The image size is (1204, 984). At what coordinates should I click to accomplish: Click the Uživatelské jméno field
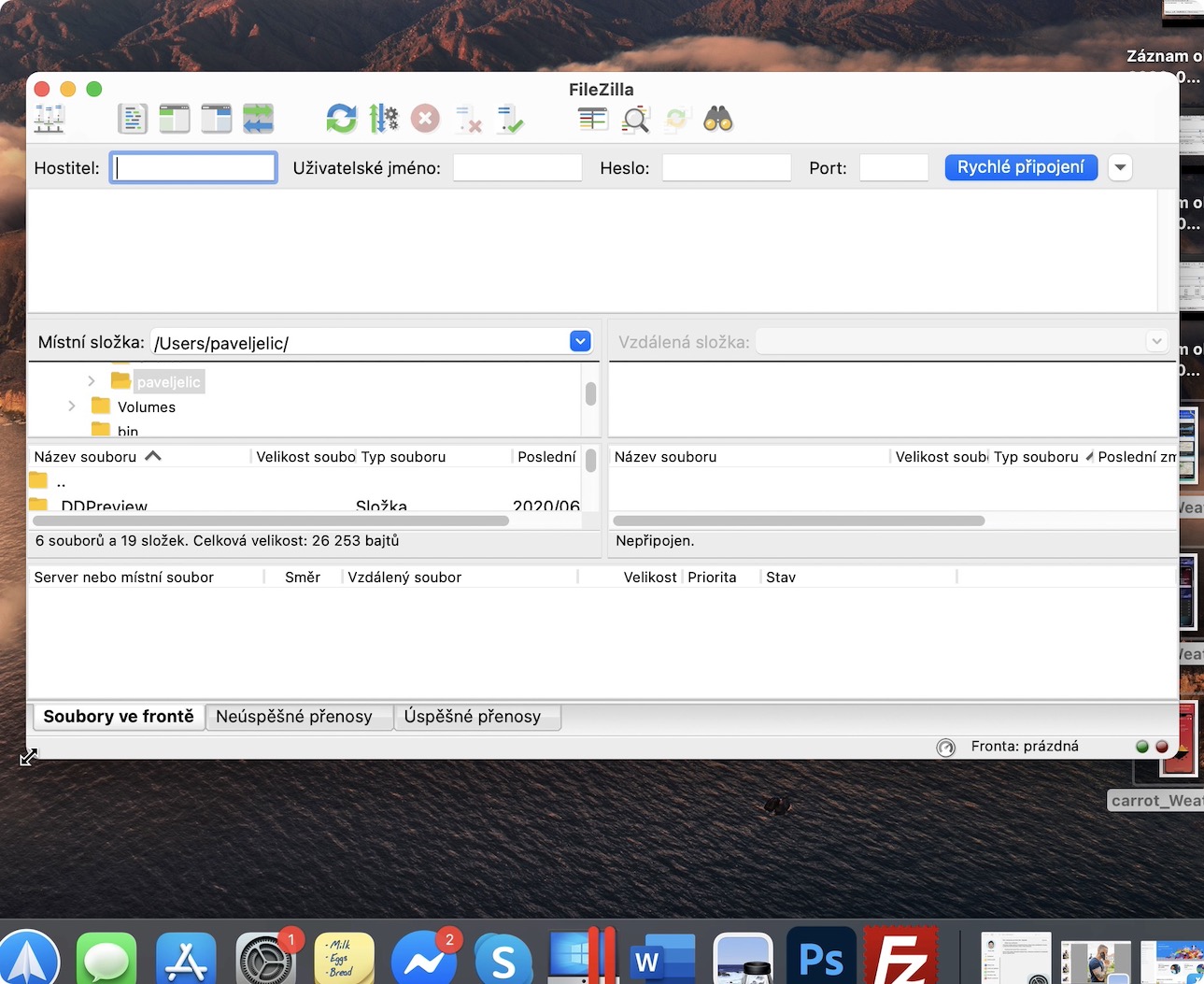point(517,168)
